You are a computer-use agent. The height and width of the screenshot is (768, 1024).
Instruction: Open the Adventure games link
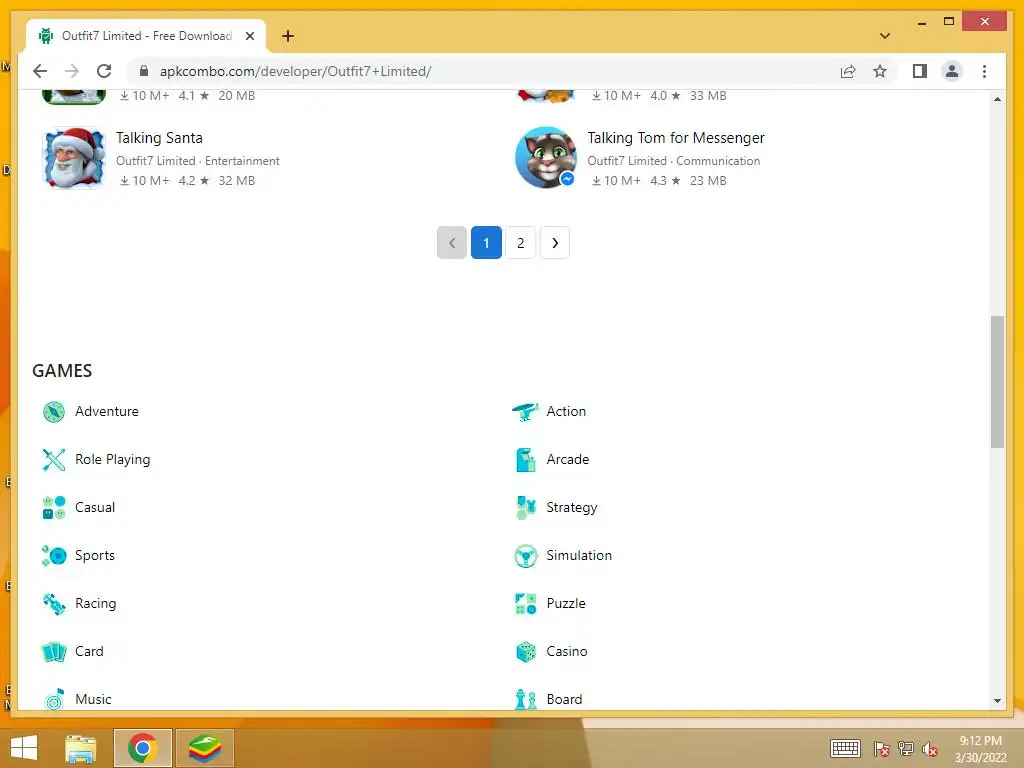pyautogui.click(x=107, y=411)
